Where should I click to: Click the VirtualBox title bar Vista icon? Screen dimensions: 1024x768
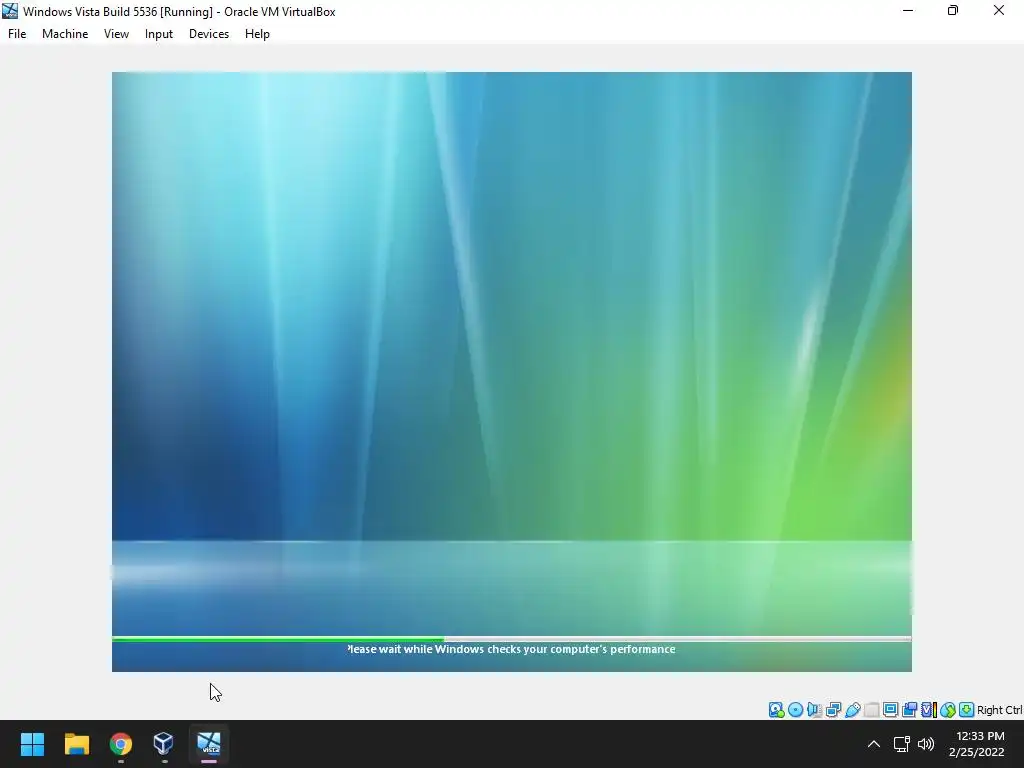(10, 11)
